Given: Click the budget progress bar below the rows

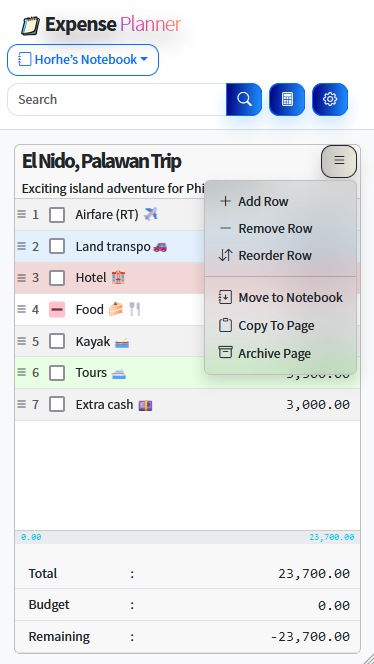Looking at the screenshot, I should (x=188, y=537).
